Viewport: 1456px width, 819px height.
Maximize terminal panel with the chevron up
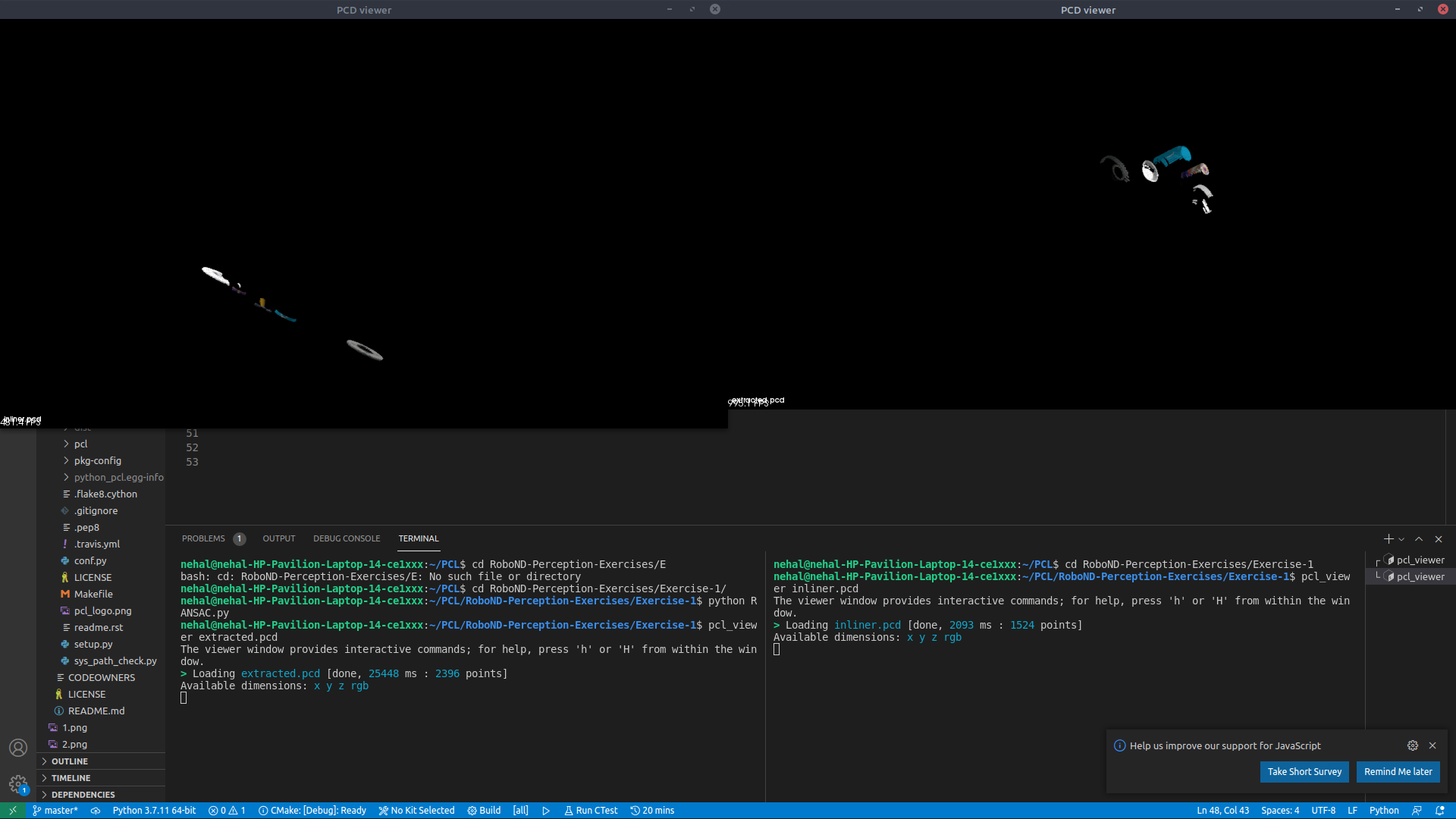pyautogui.click(x=1419, y=539)
